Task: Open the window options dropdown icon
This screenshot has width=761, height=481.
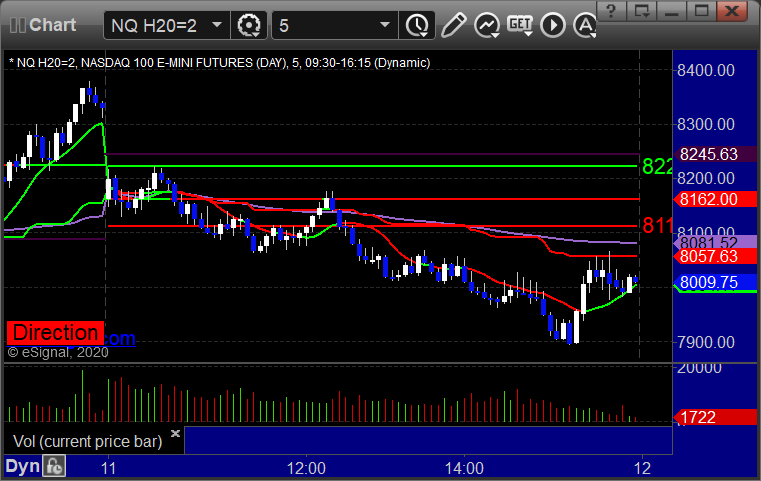Action: pyautogui.click(x=642, y=10)
